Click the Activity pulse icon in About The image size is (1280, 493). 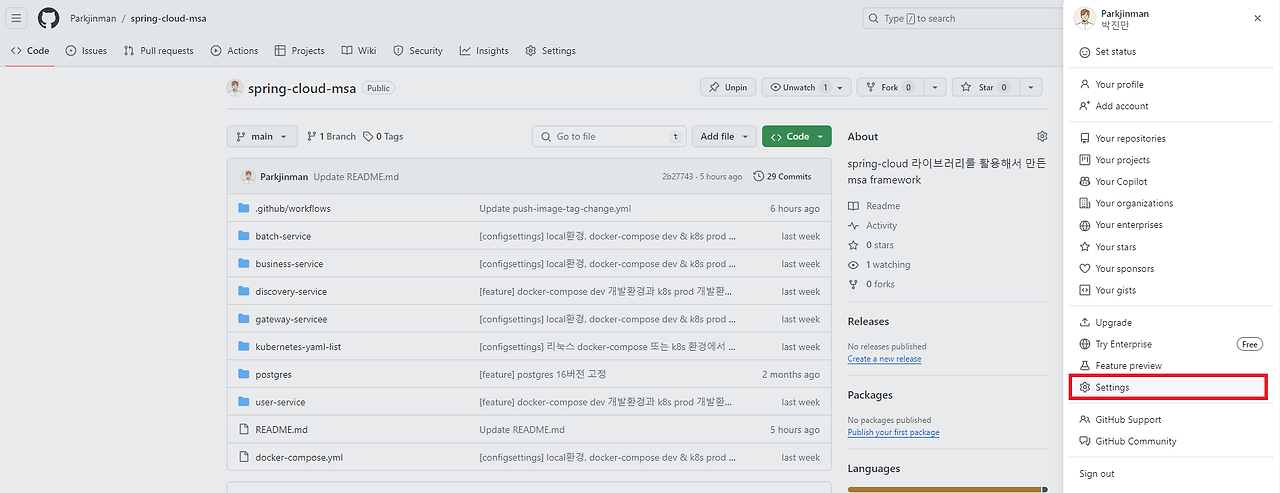pyautogui.click(x=853, y=226)
